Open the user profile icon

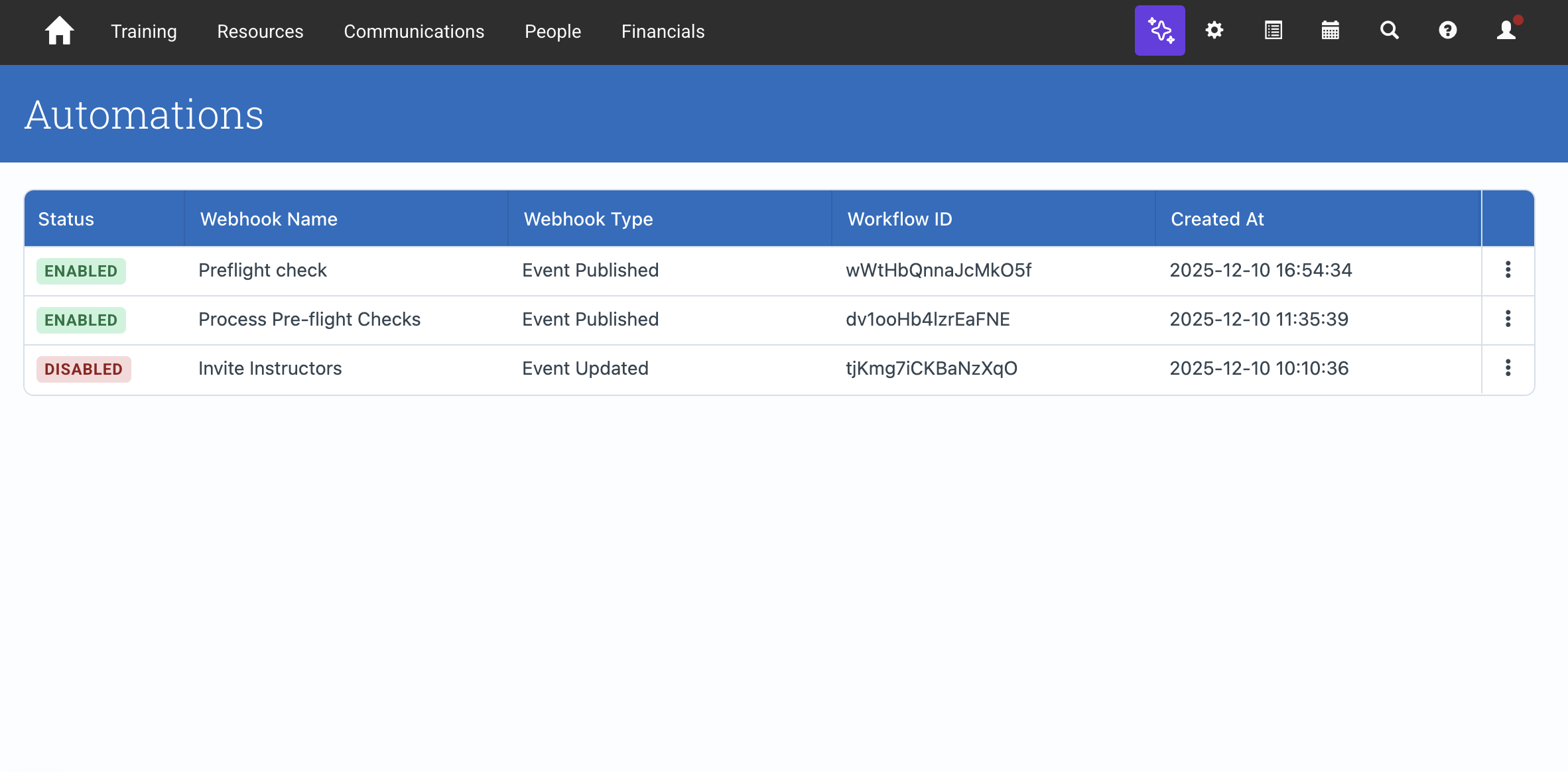(1507, 30)
